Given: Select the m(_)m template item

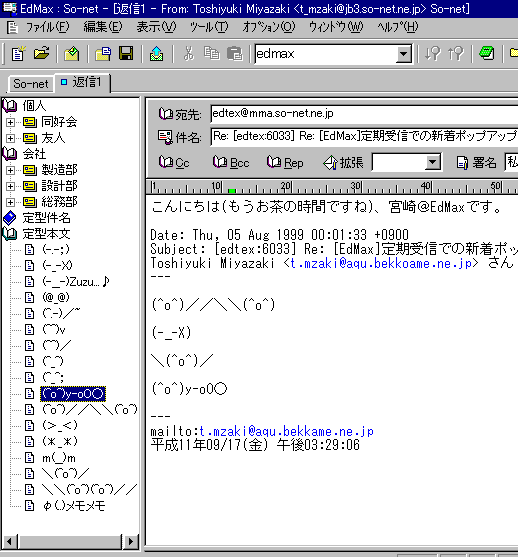Looking at the screenshot, I should pos(59,458).
